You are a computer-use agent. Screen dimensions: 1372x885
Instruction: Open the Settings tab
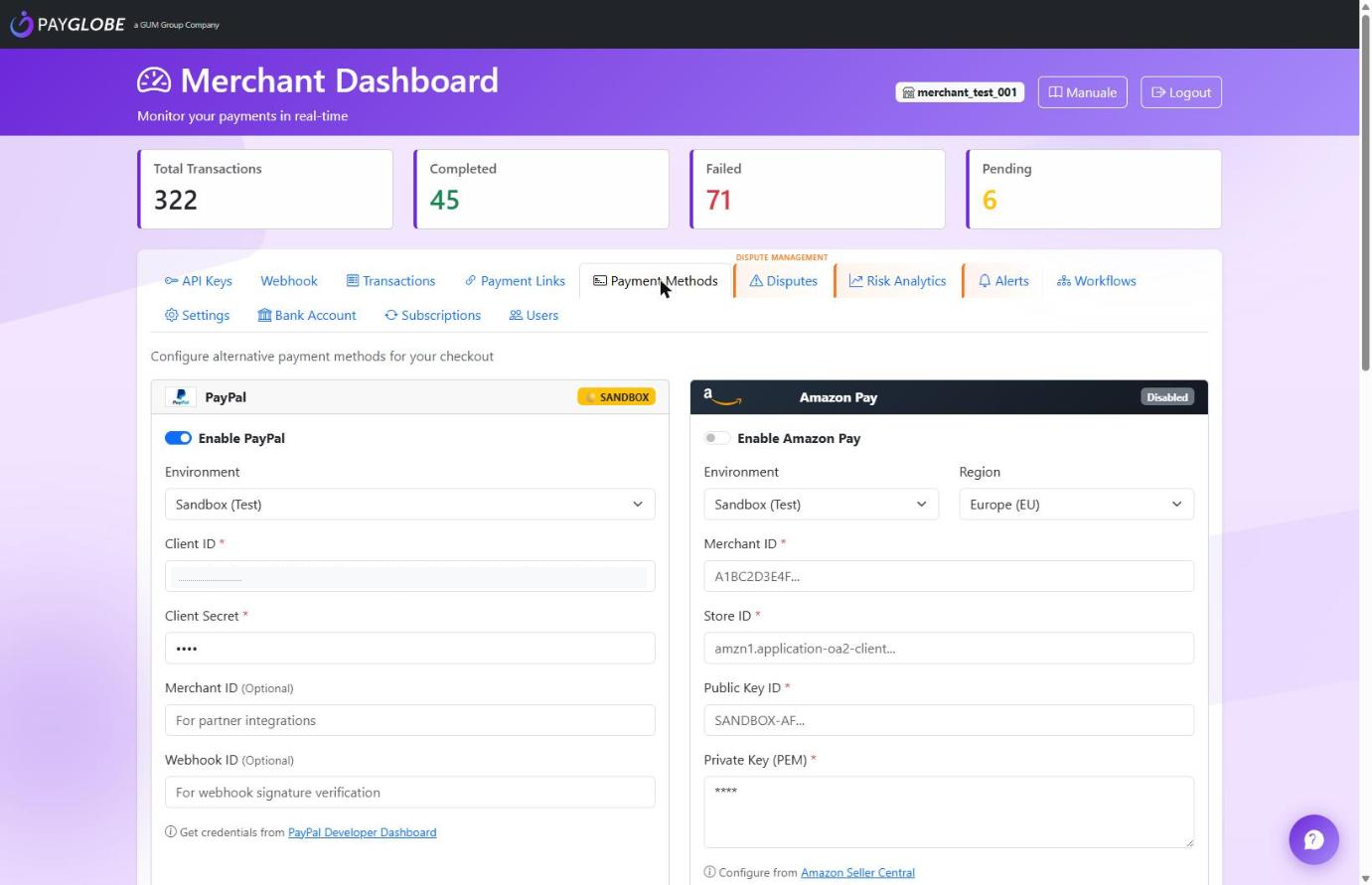(197, 315)
